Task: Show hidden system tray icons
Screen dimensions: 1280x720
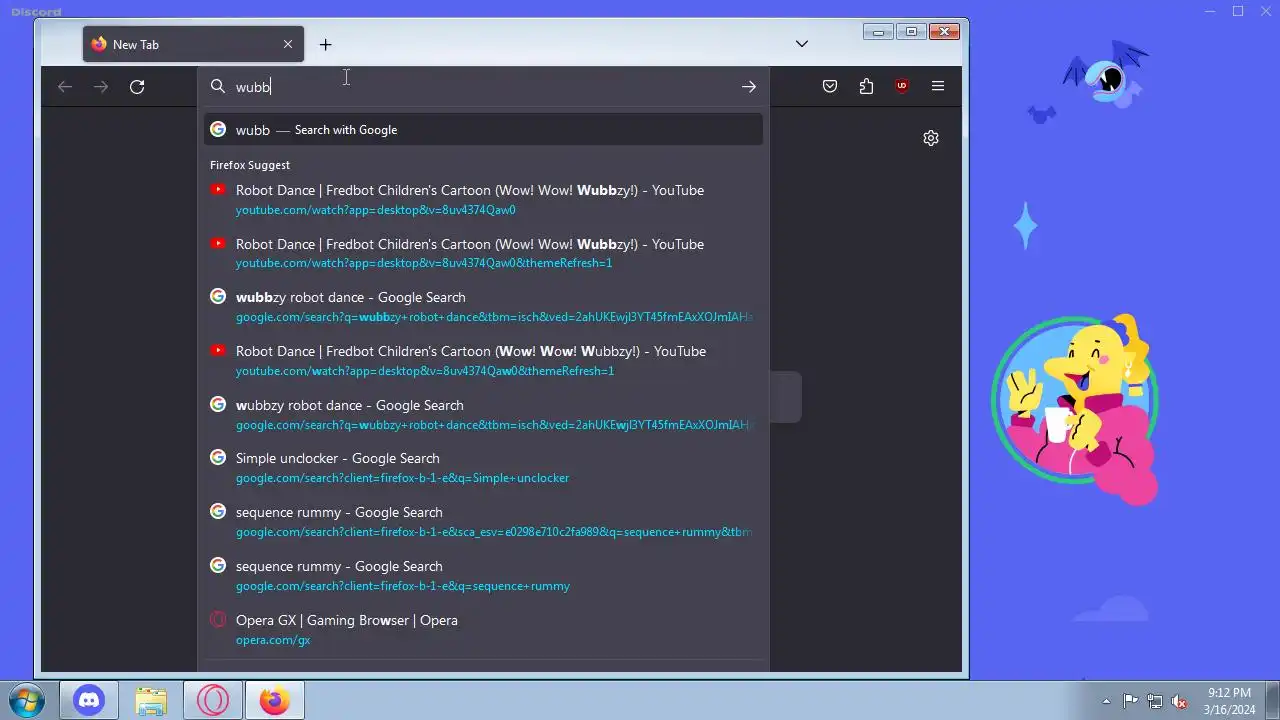Action: coord(1106,701)
